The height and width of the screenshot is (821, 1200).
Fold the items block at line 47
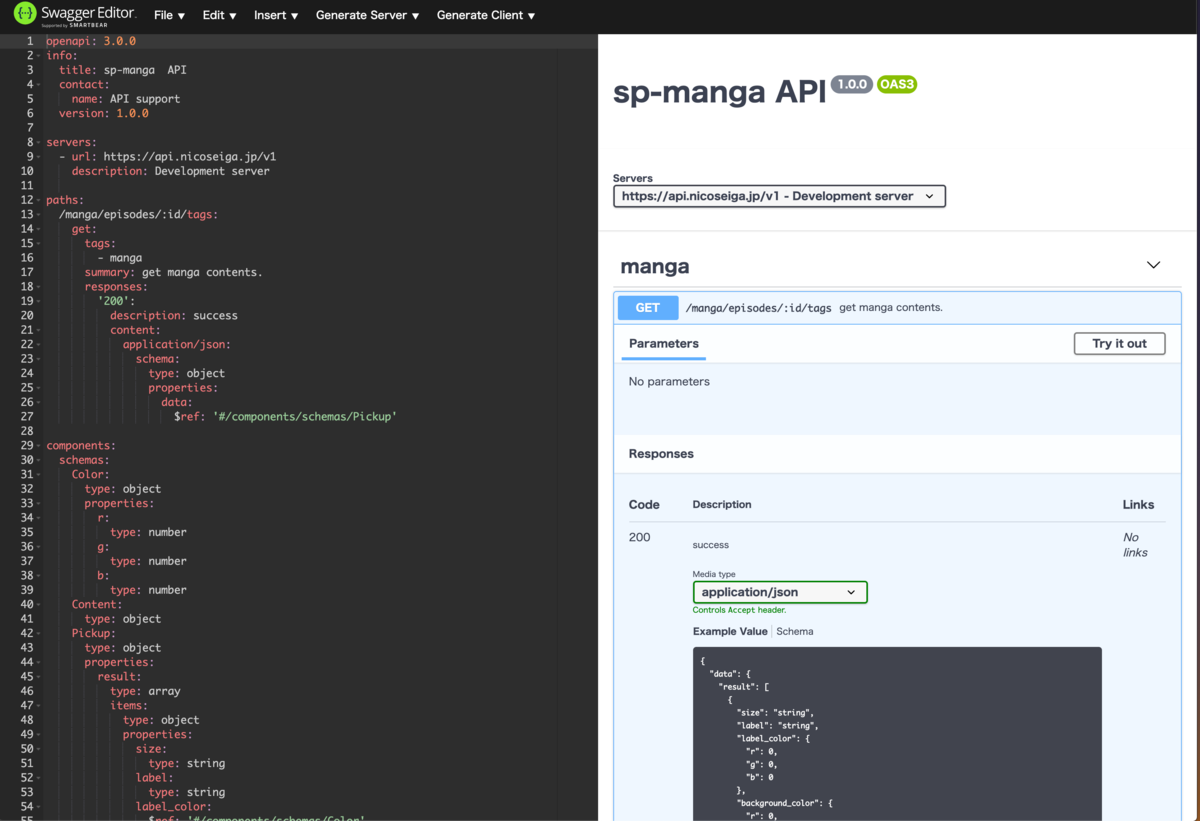point(39,705)
